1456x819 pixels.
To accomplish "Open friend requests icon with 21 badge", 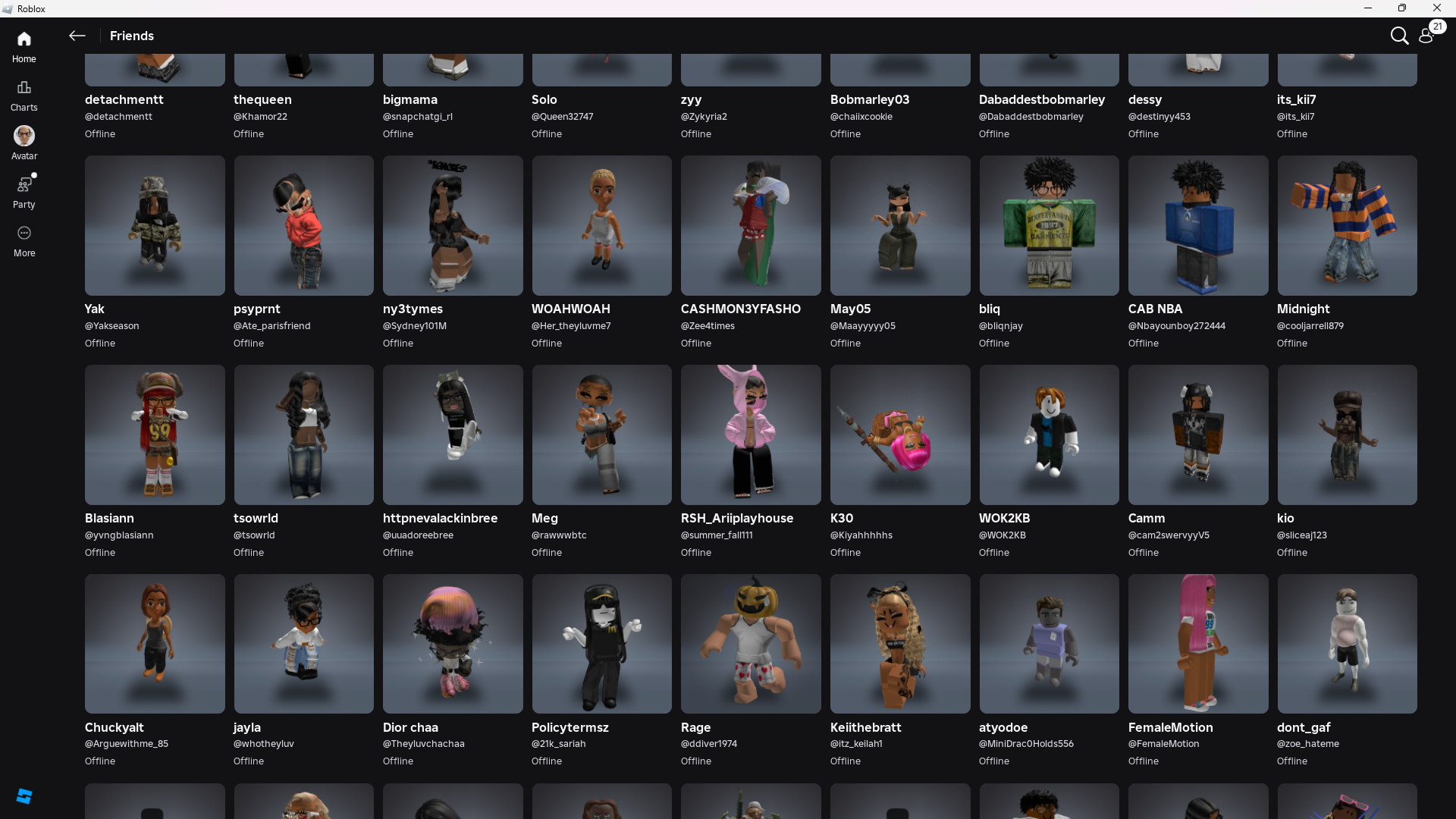I will pyautogui.click(x=1426, y=36).
